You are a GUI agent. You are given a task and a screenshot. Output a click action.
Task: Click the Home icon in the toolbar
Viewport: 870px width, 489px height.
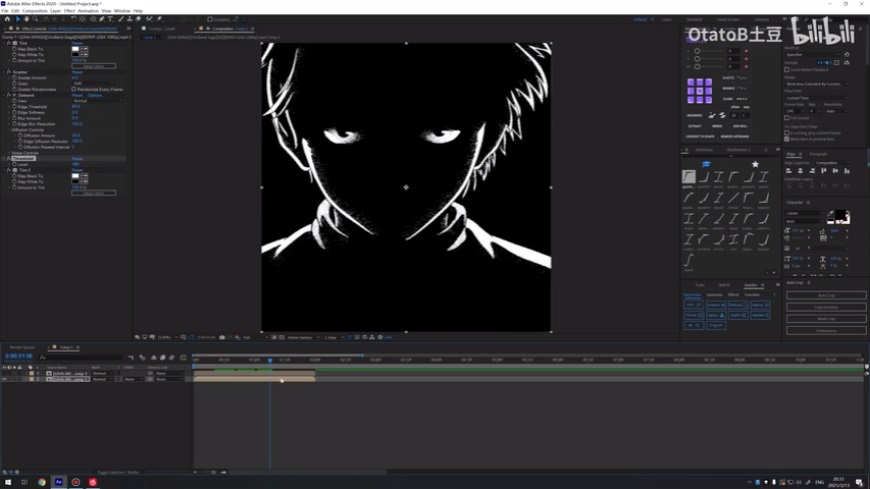pos(7,19)
